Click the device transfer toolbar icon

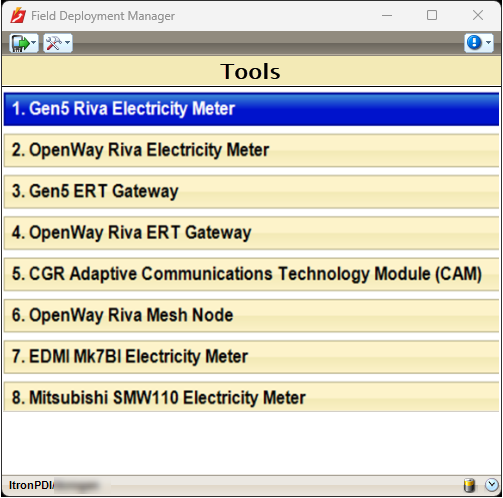click(20, 43)
